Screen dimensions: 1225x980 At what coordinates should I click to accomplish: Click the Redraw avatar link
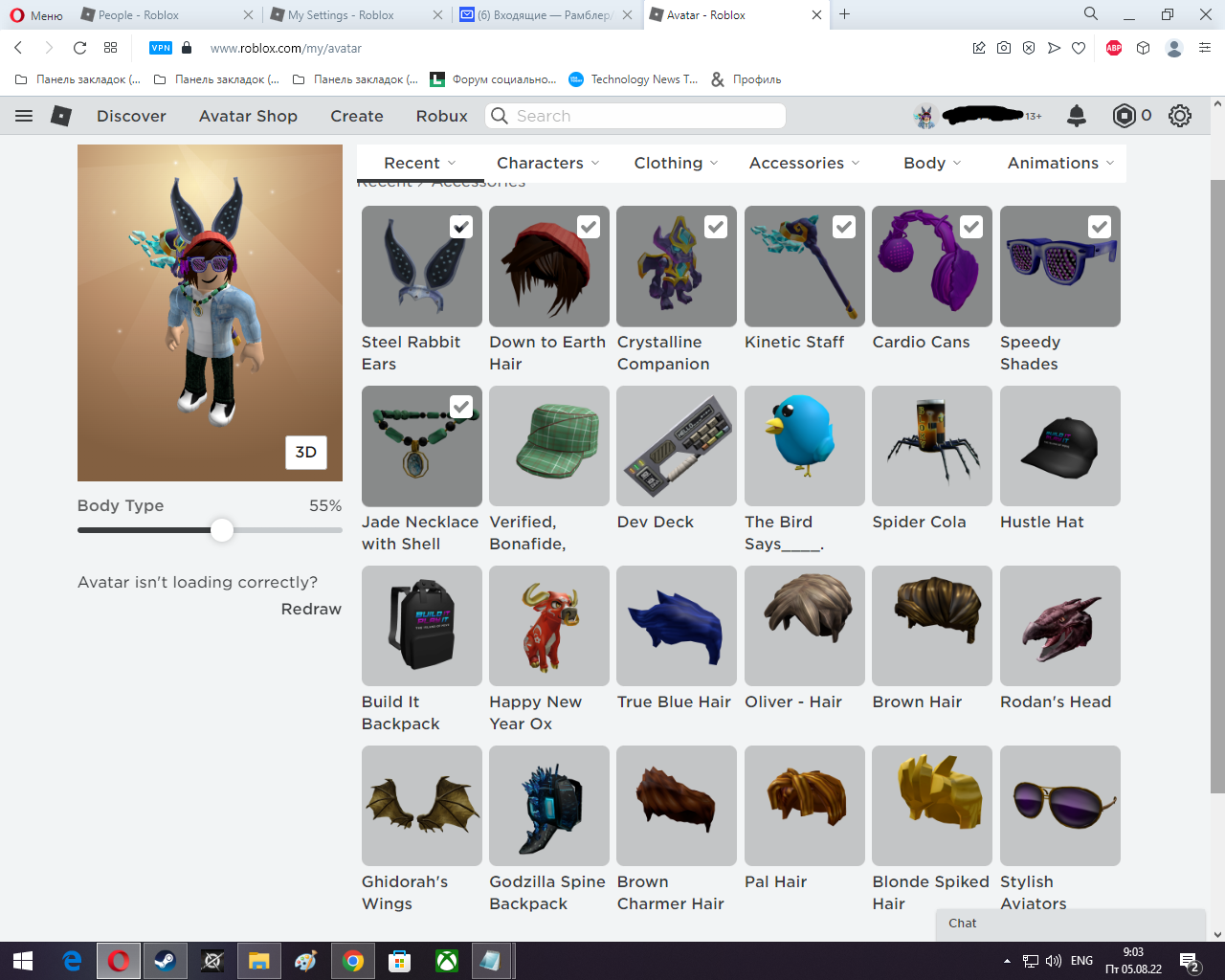[311, 609]
